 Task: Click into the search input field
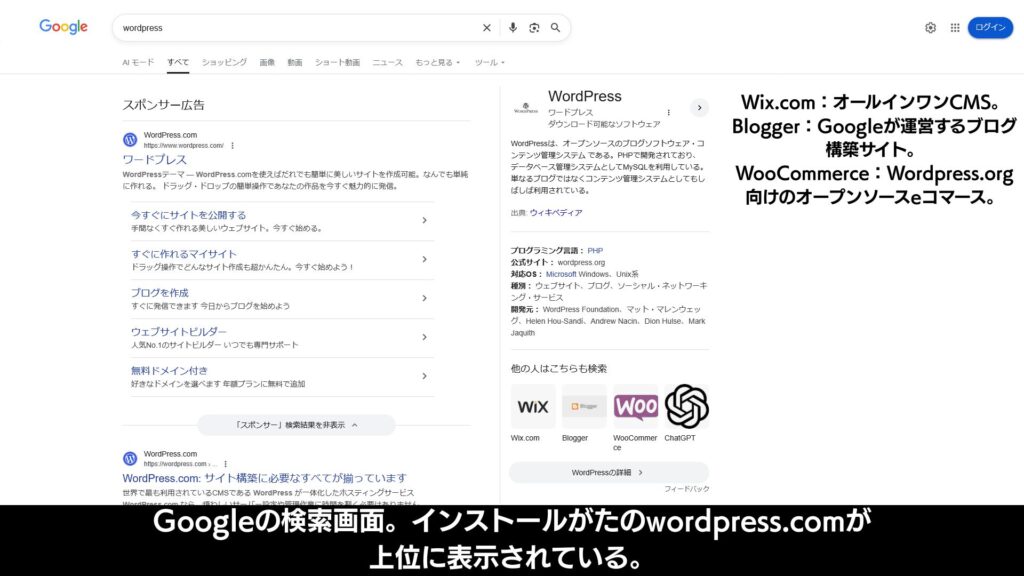click(x=290, y=28)
